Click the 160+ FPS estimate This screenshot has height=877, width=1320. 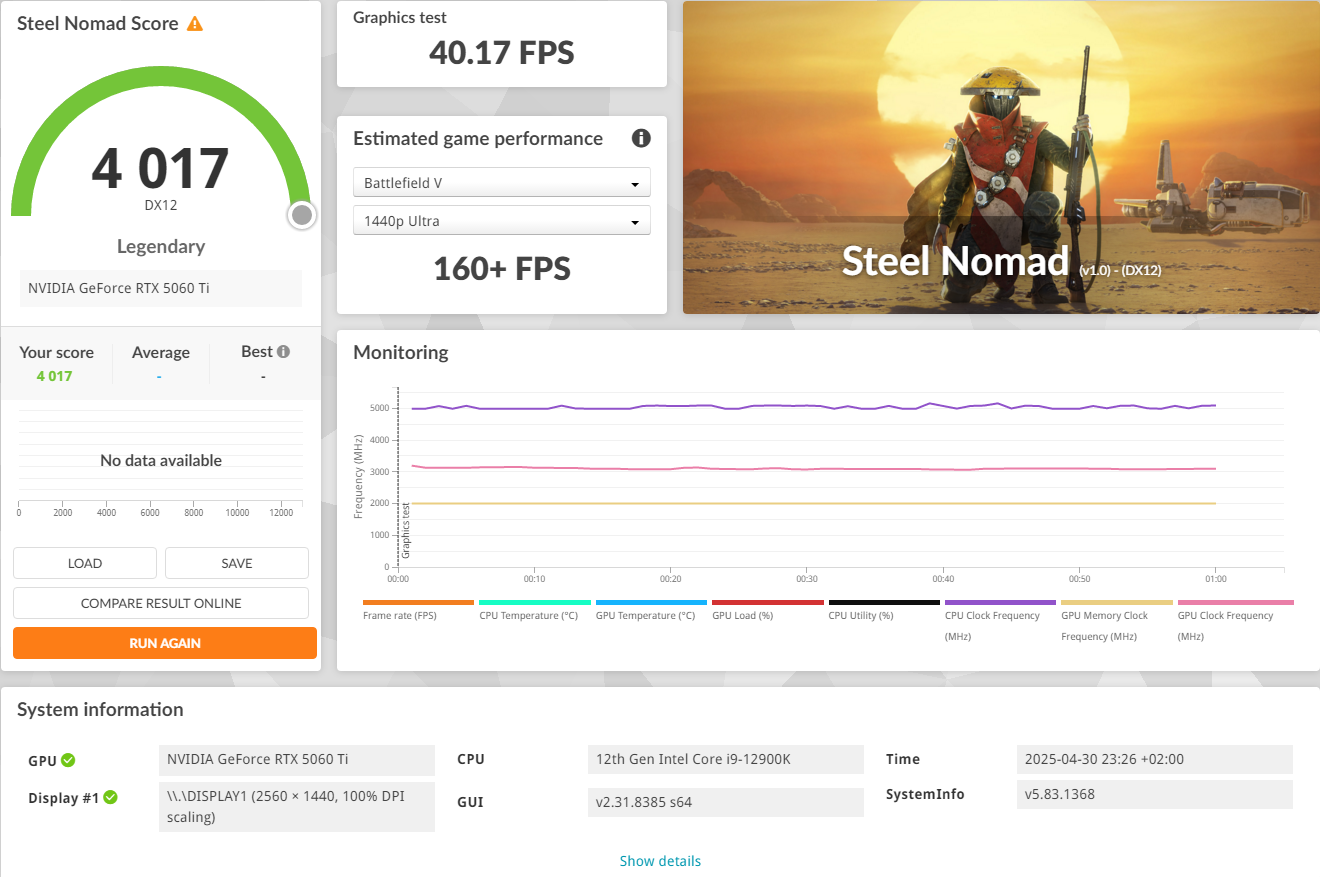502,268
